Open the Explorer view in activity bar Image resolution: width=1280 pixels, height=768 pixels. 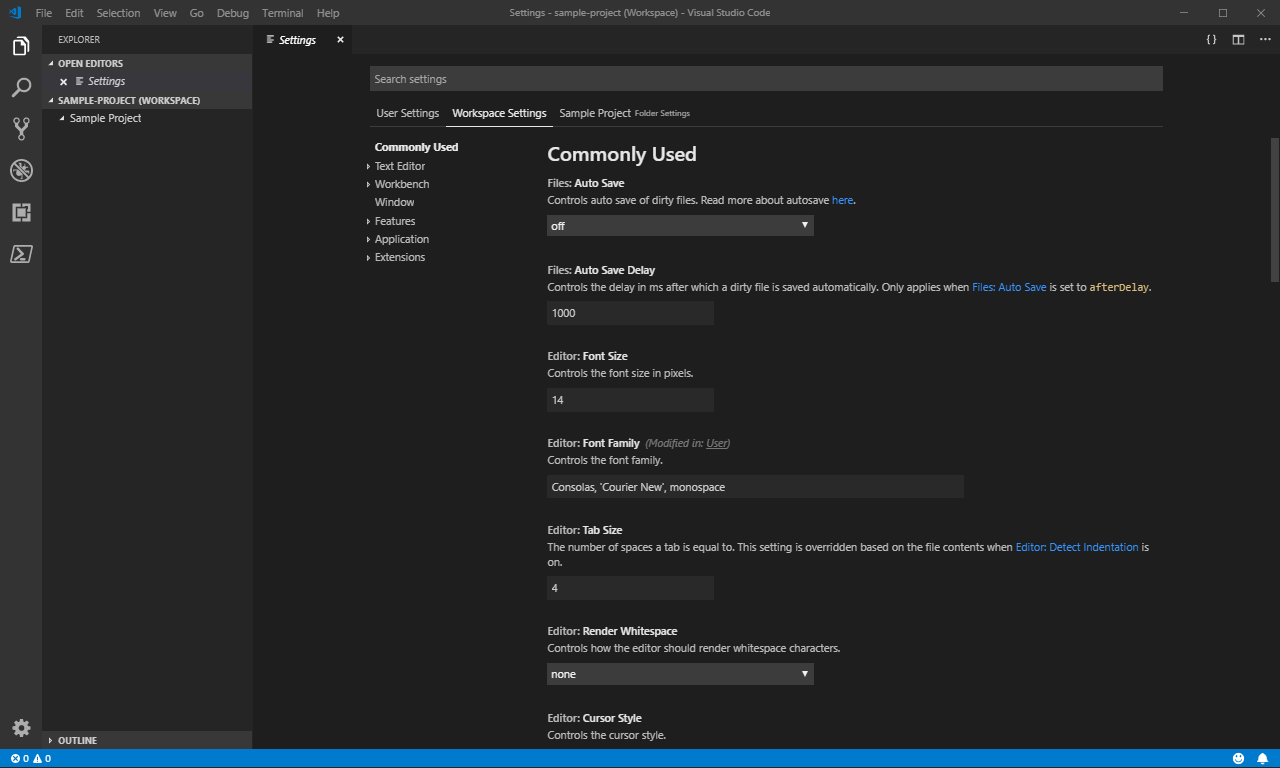21,46
